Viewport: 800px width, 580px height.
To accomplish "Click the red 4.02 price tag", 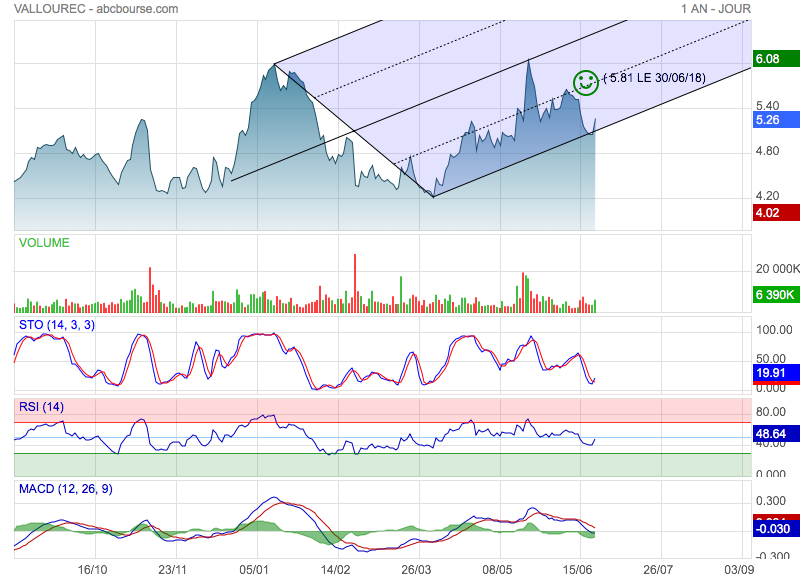I will coord(776,213).
